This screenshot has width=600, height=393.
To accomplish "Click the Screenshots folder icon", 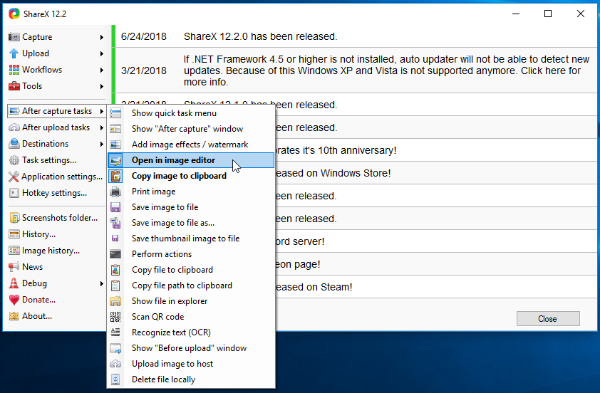I will point(14,218).
